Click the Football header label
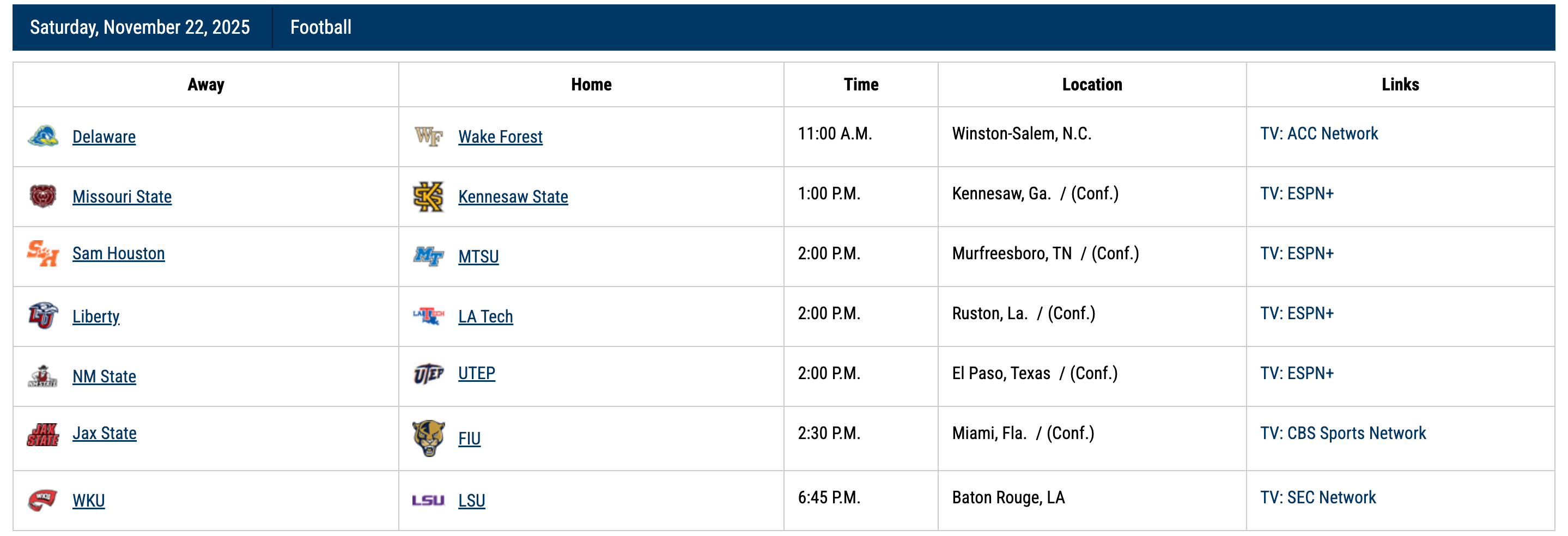 click(x=321, y=27)
